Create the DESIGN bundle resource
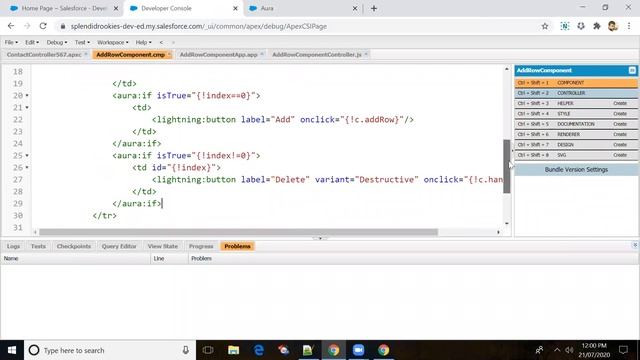Image resolution: width=640 pixels, height=360 pixels. [620, 145]
